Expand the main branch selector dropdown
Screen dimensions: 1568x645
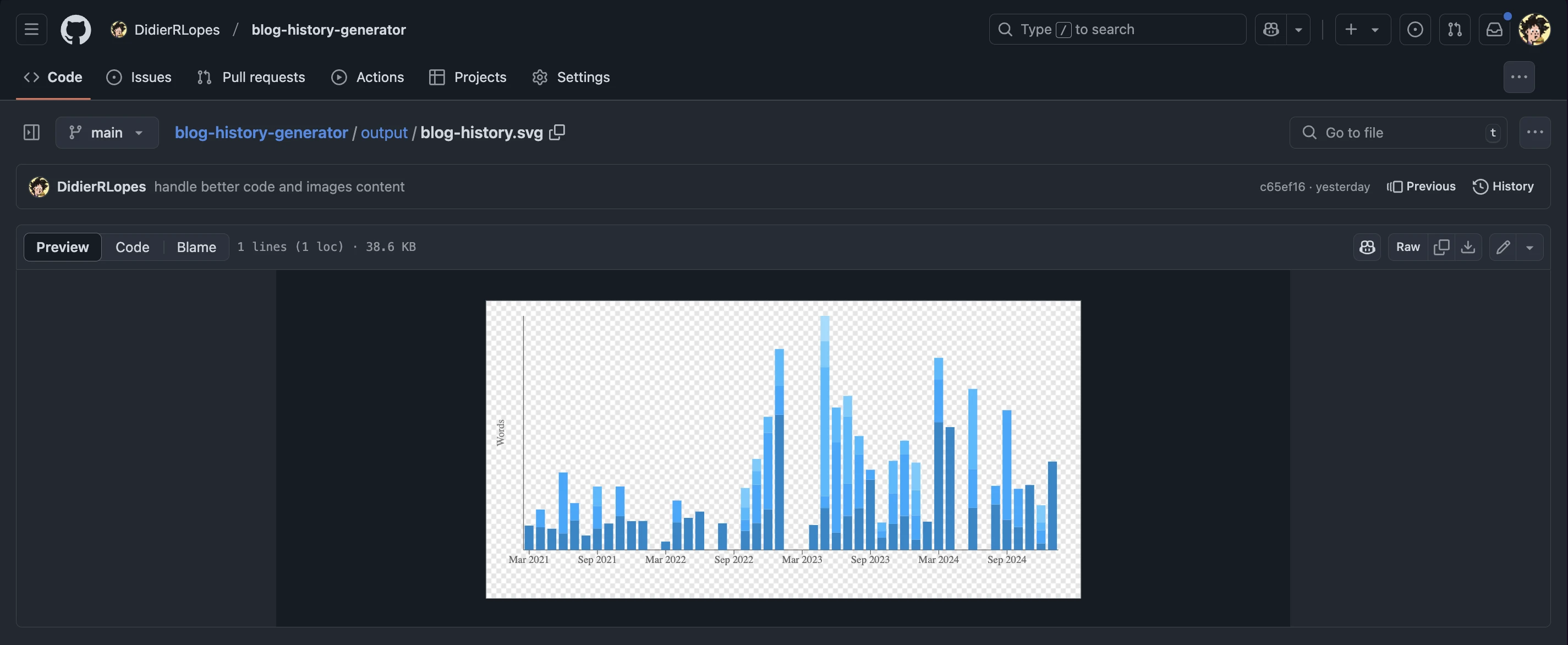pyautogui.click(x=107, y=132)
